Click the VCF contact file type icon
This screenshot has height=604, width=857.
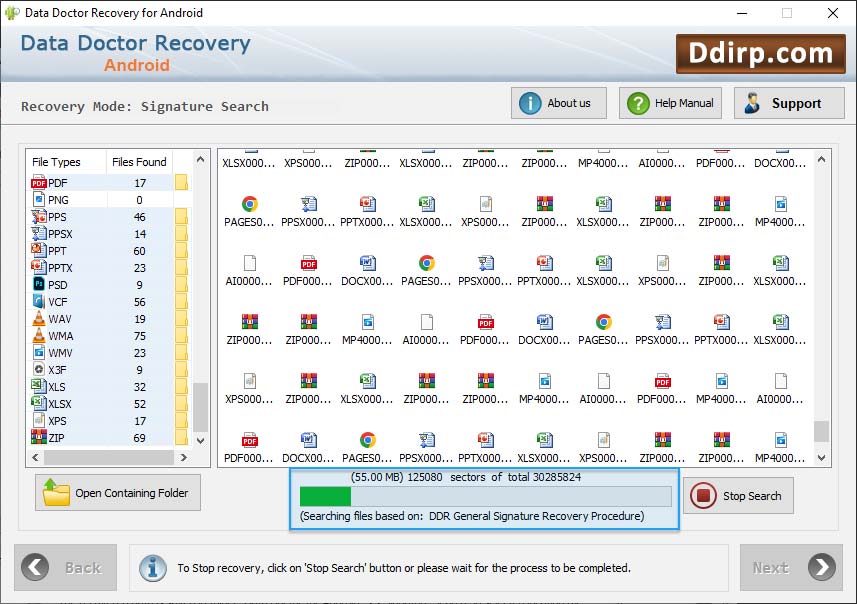[38, 301]
